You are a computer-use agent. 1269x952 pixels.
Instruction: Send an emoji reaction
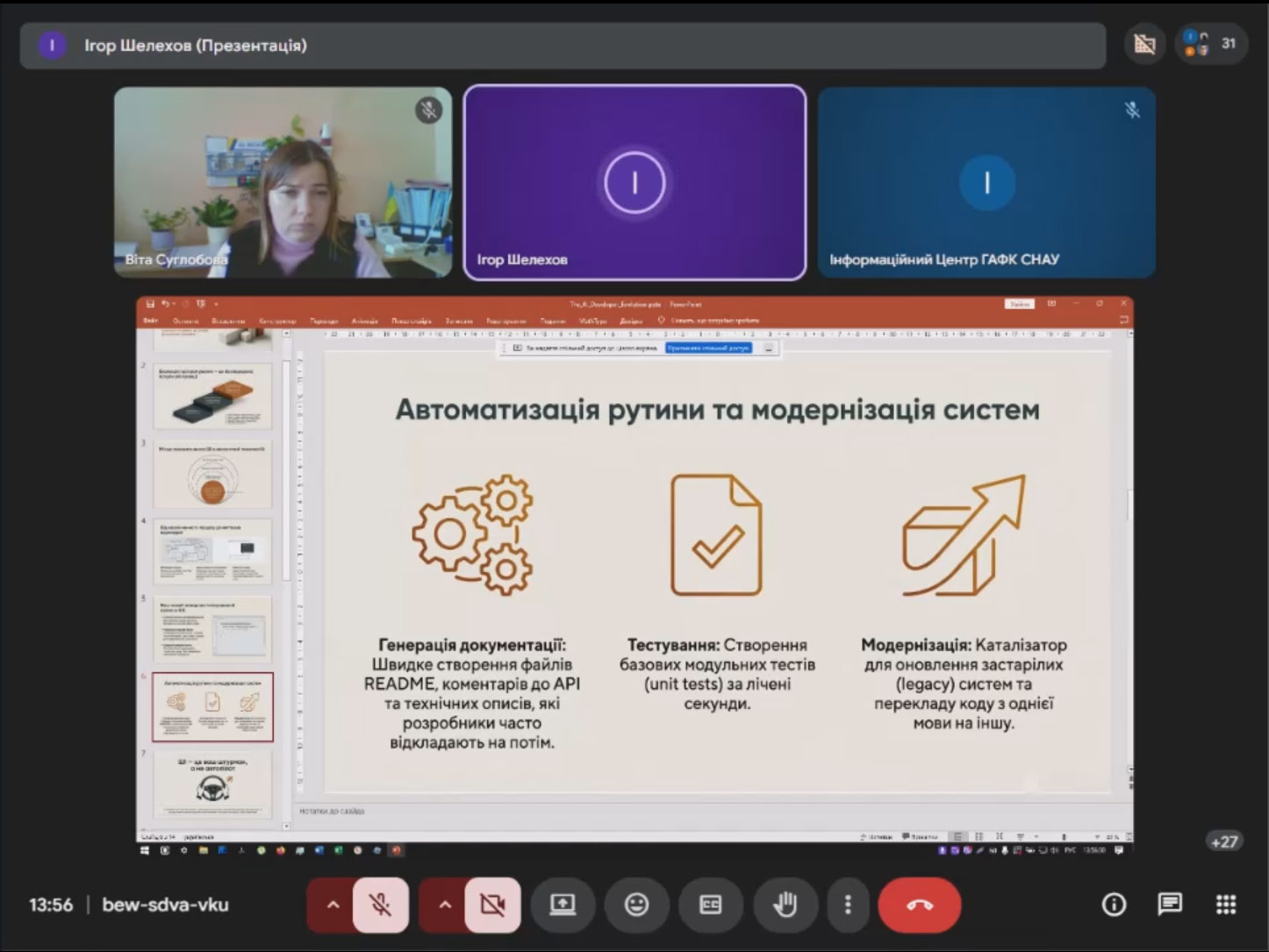point(636,905)
